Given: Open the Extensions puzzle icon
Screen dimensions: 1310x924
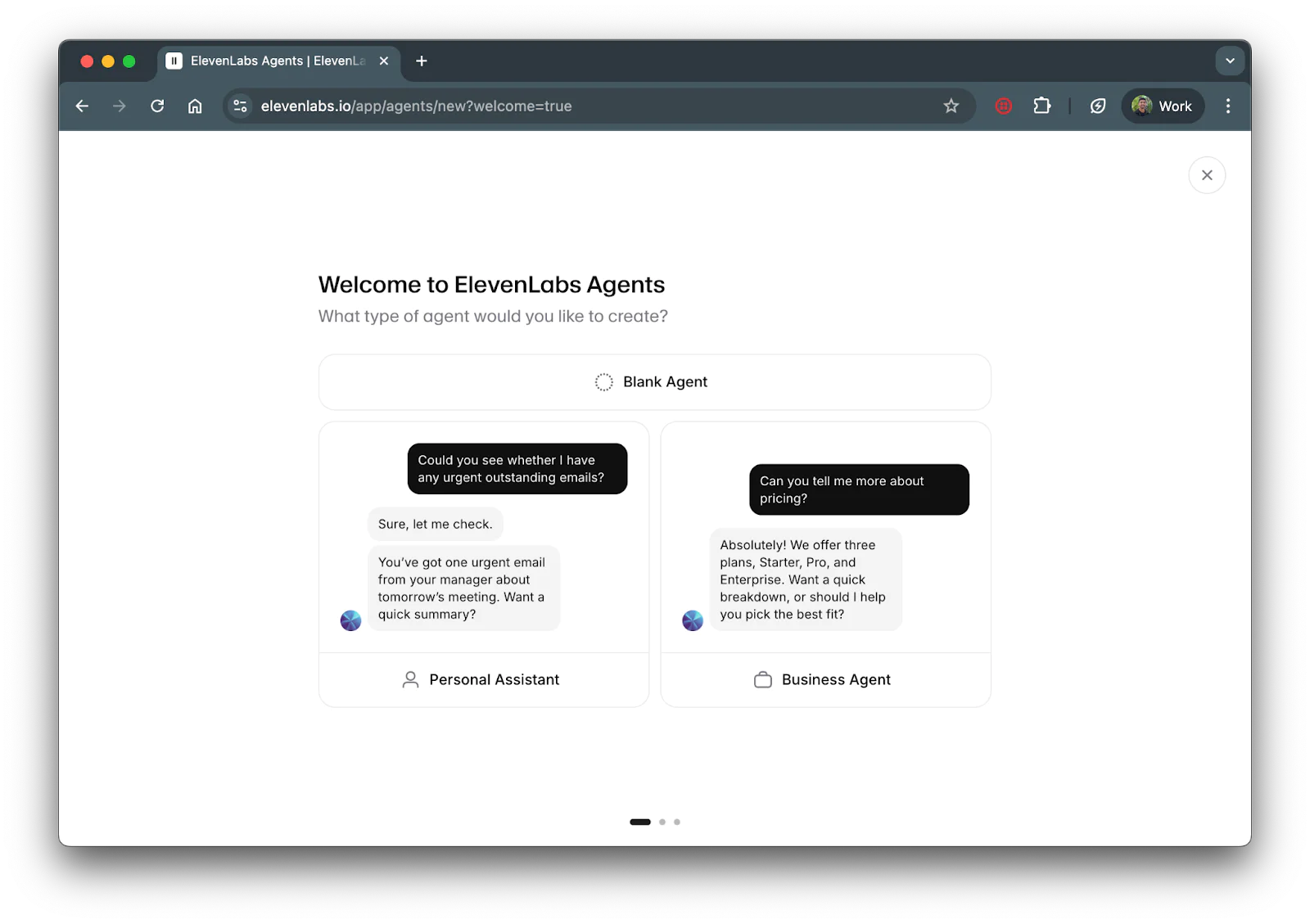Looking at the screenshot, I should point(1041,106).
